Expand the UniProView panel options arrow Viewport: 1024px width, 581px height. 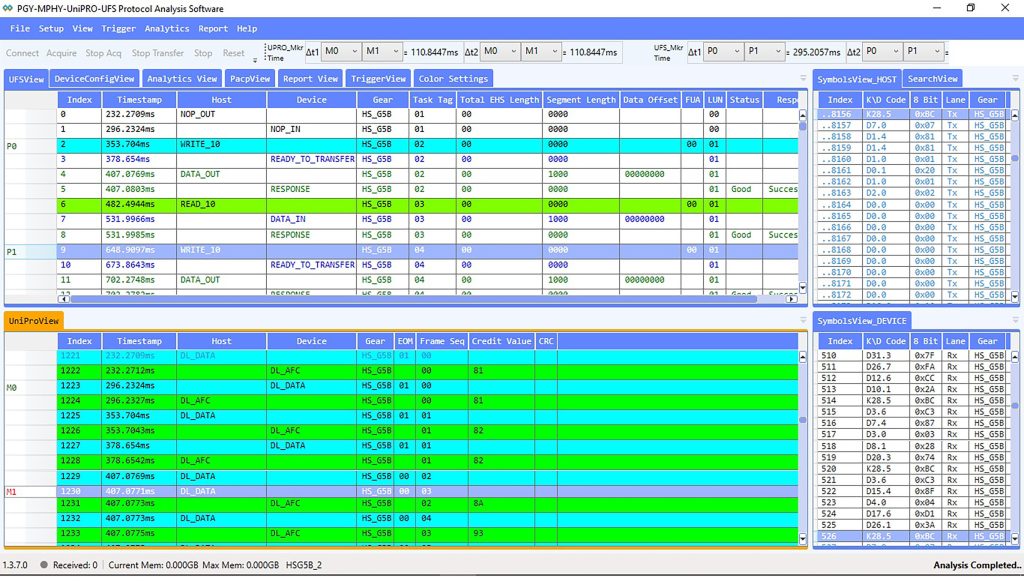[x=803, y=320]
